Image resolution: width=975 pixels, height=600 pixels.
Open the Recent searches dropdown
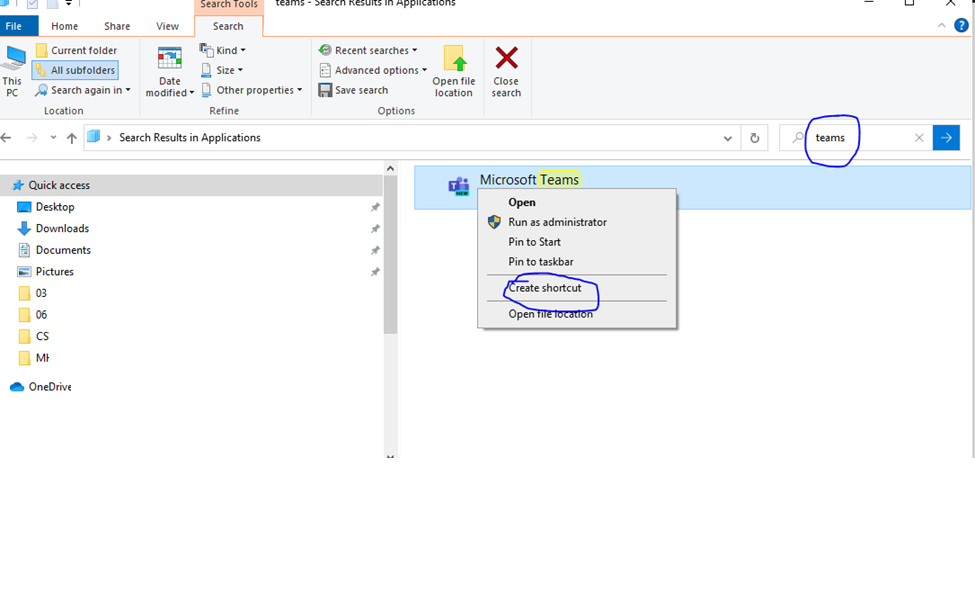pos(369,50)
